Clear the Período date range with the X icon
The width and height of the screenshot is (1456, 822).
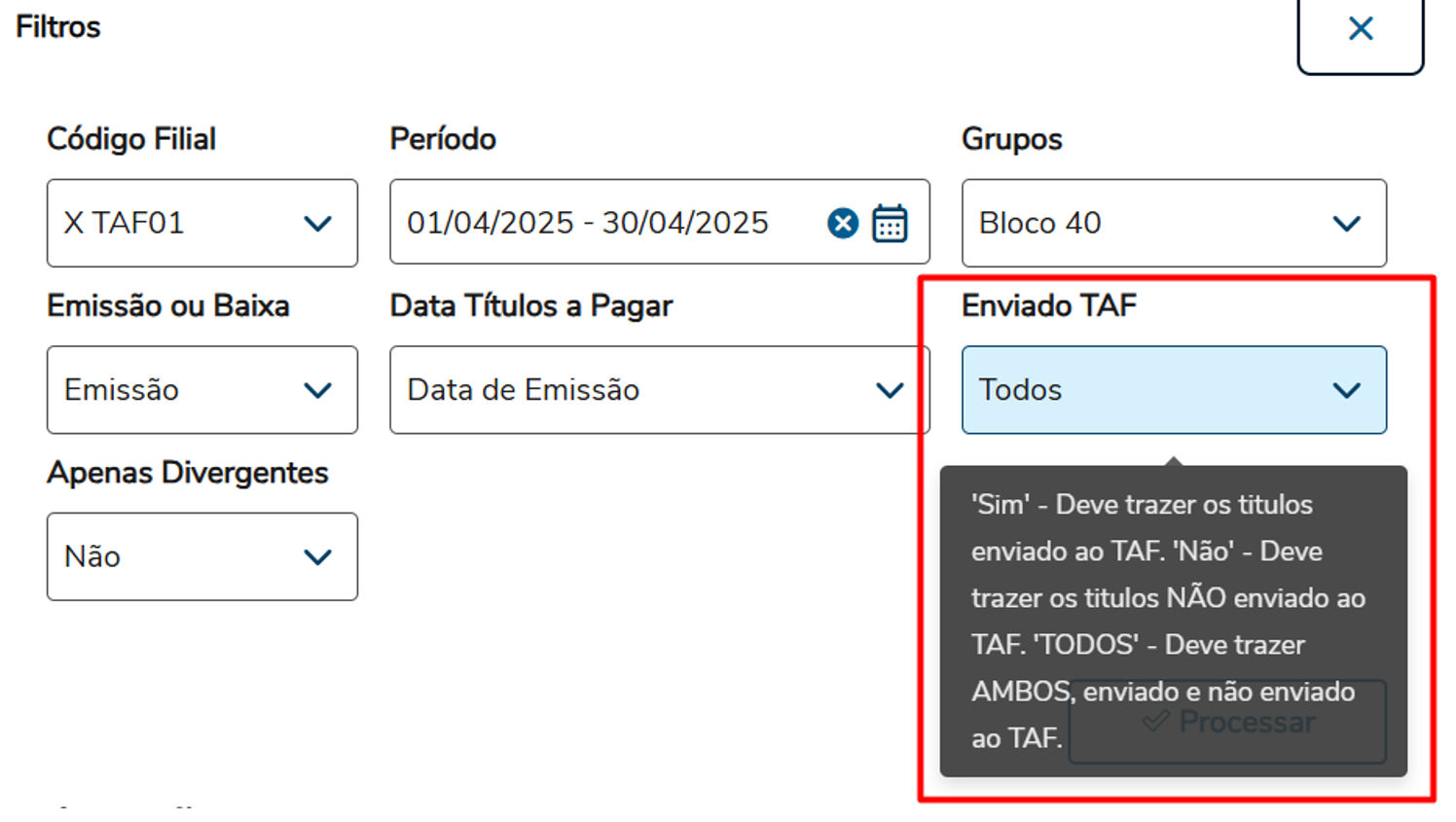click(x=843, y=223)
